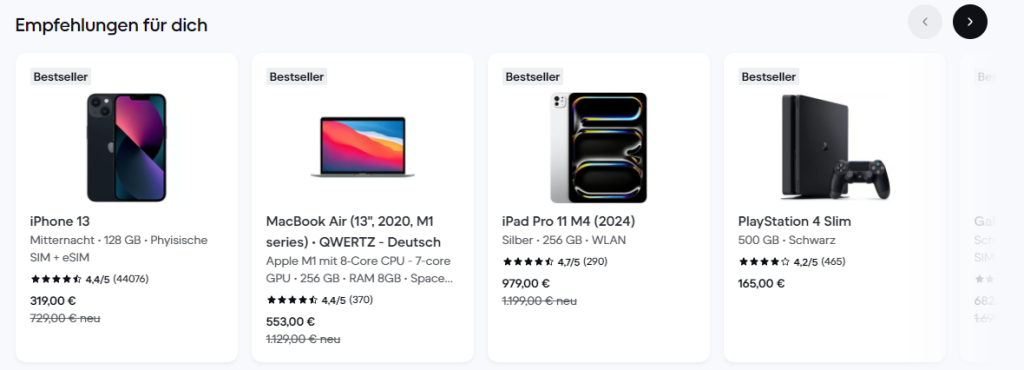Screen dimensions: 1024x370
Task: Click the MacBook Air star rating
Action: tap(319, 300)
